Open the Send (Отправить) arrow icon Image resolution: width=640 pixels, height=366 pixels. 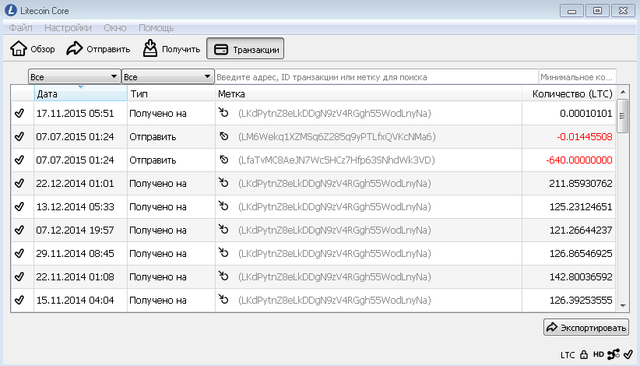tap(74, 49)
